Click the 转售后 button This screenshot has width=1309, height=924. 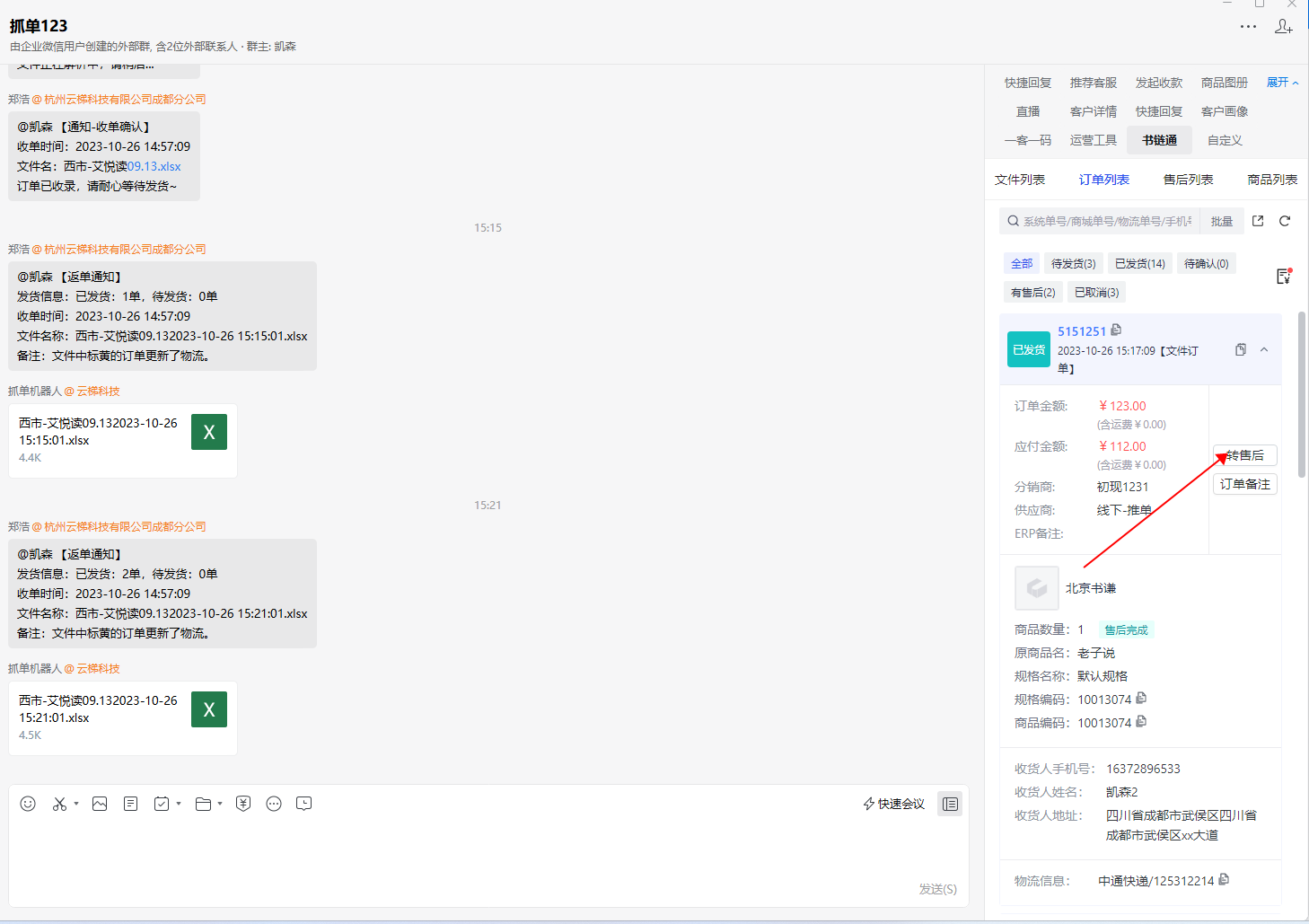click(x=1245, y=455)
